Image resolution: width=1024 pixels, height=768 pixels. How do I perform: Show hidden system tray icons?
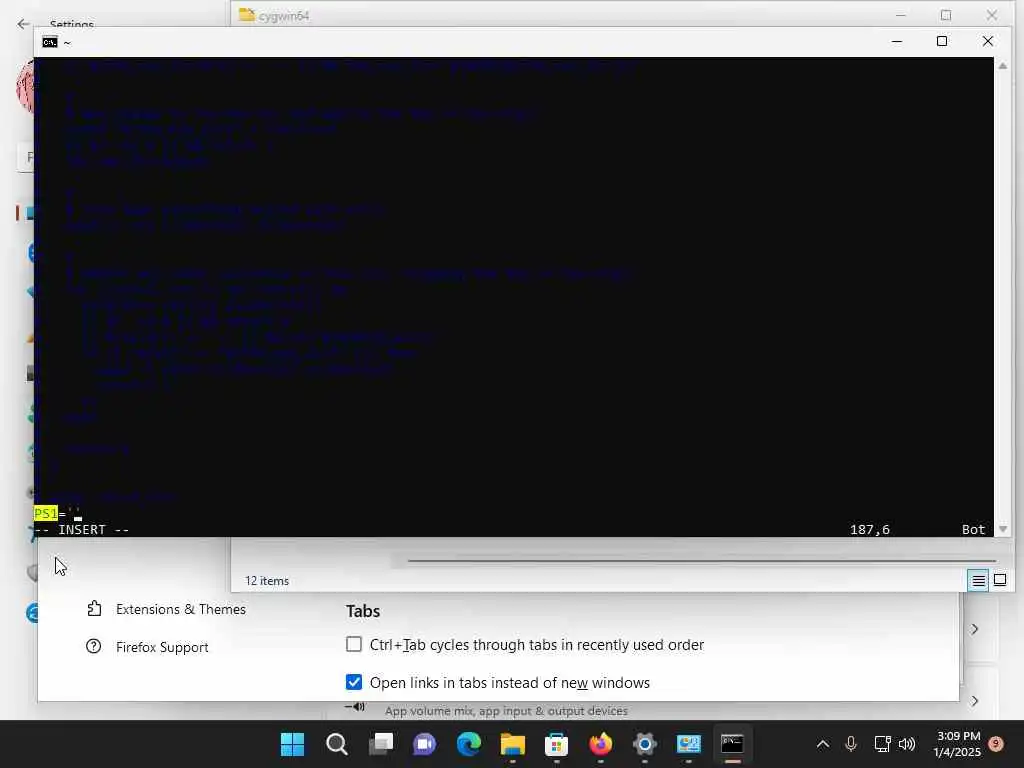click(x=823, y=744)
